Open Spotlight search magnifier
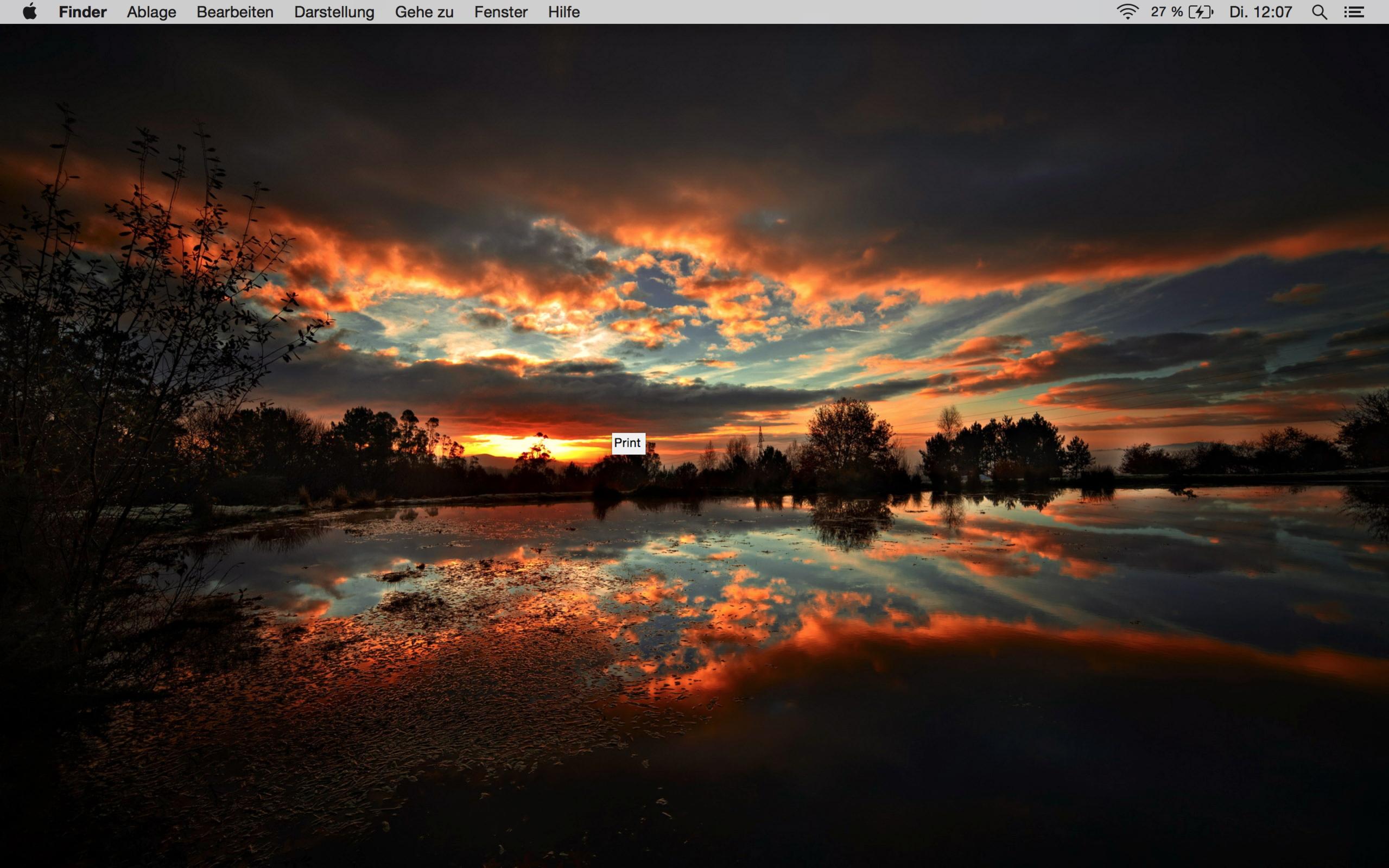The width and height of the screenshot is (1389, 868). (x=1319, y=11)
